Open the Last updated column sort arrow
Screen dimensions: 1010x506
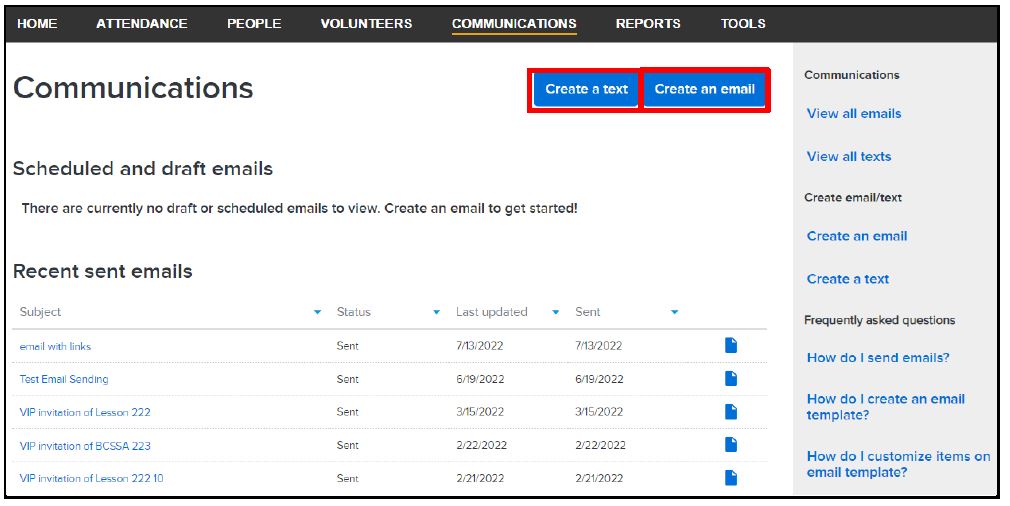tap(556, 313)
